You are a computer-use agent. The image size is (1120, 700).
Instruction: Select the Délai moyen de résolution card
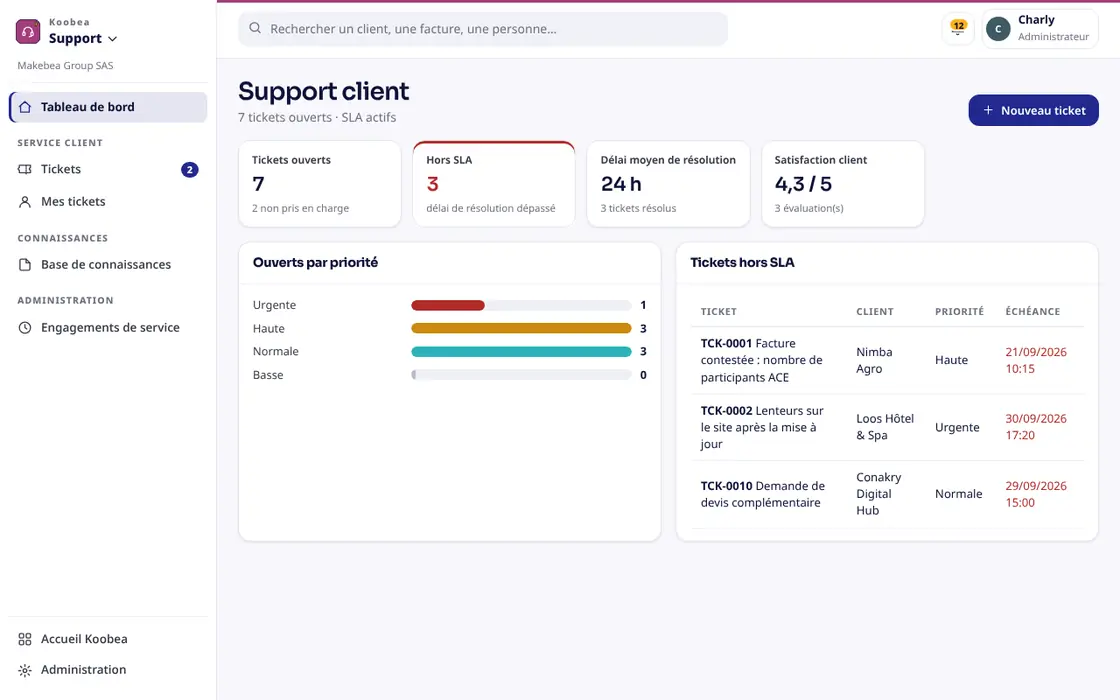[x=668, y=184]
